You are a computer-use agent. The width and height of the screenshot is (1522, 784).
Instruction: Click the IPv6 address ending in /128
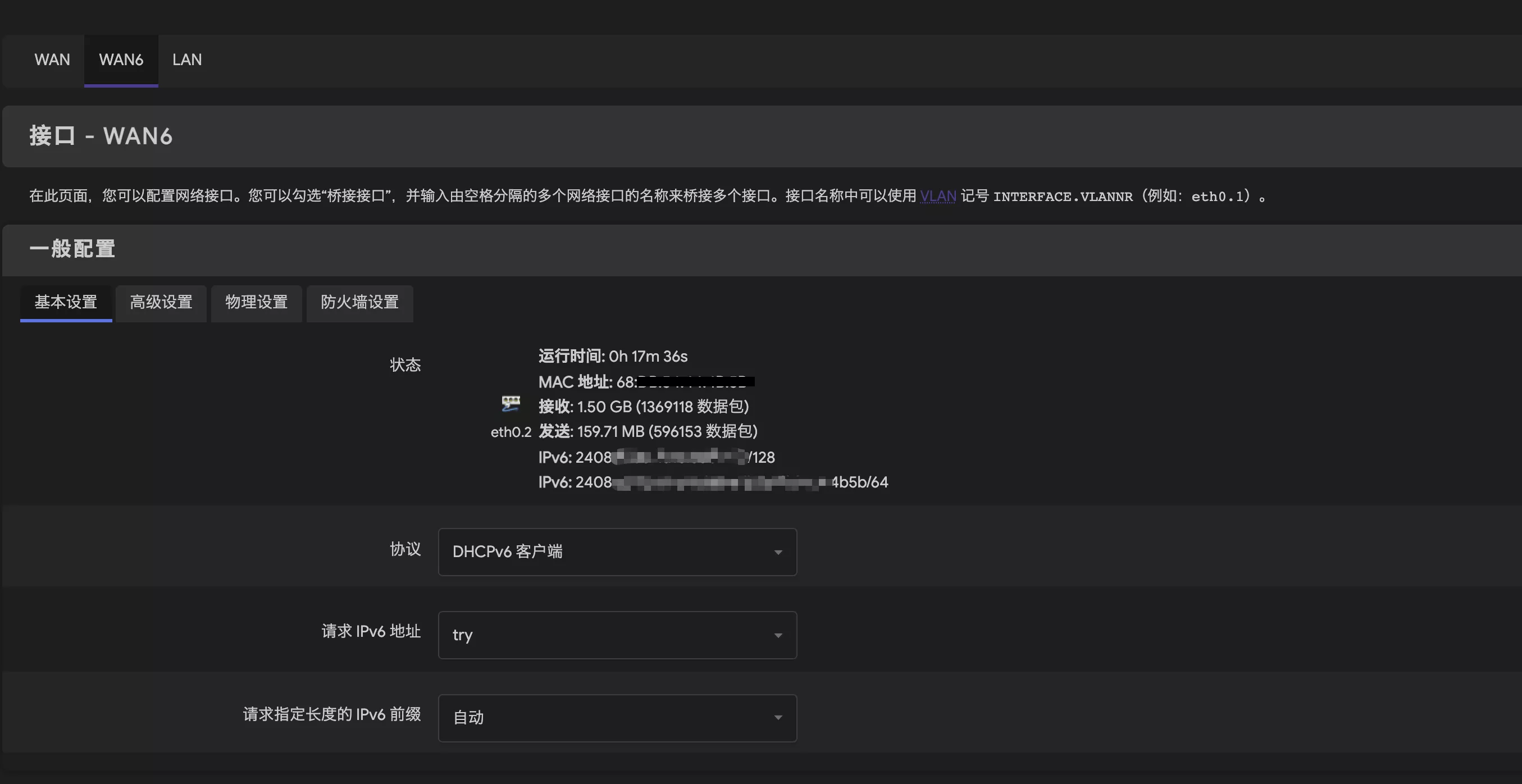pos(656,457)
